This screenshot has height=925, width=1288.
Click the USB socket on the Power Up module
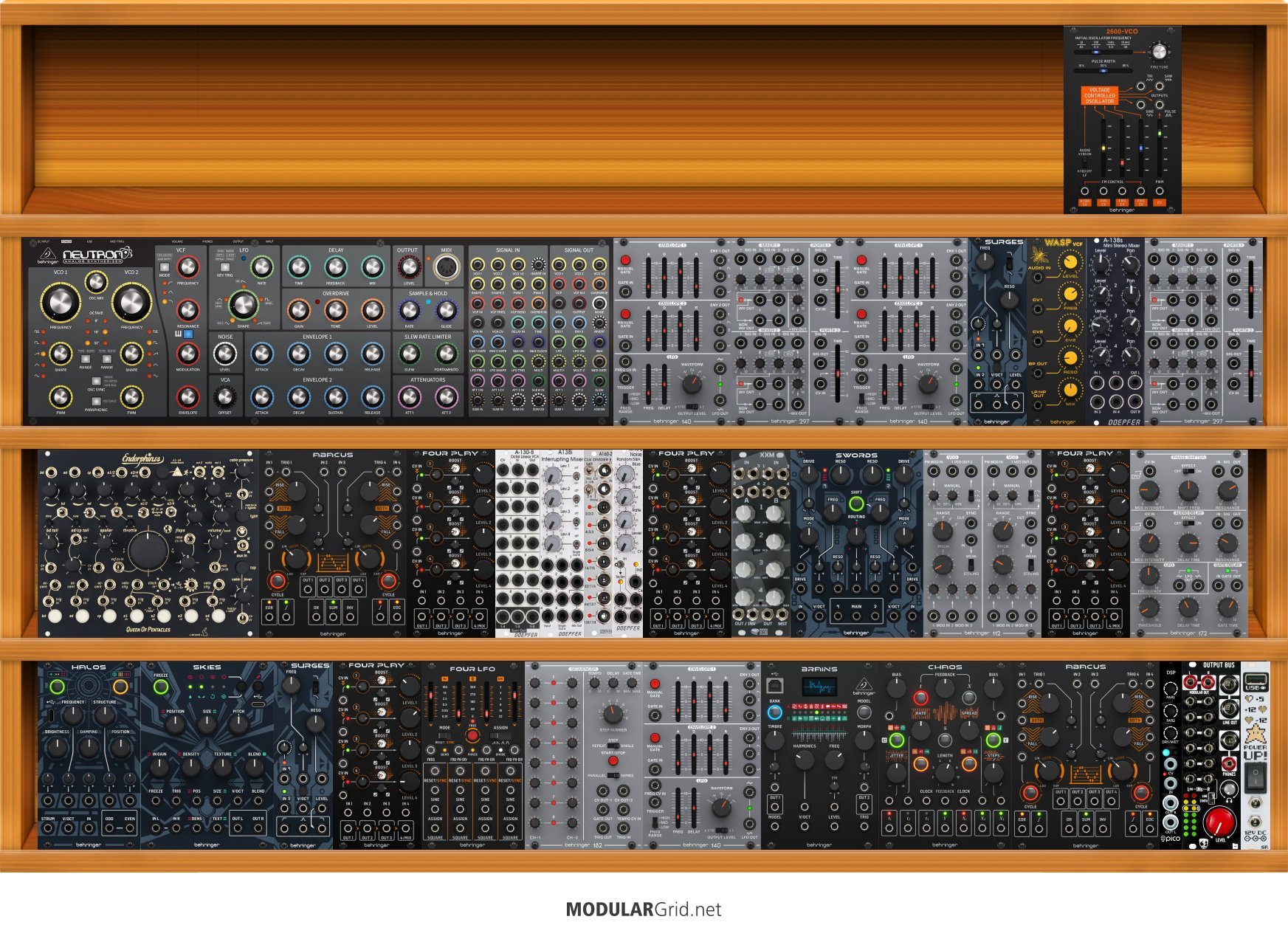click(x=1255, y=679)
